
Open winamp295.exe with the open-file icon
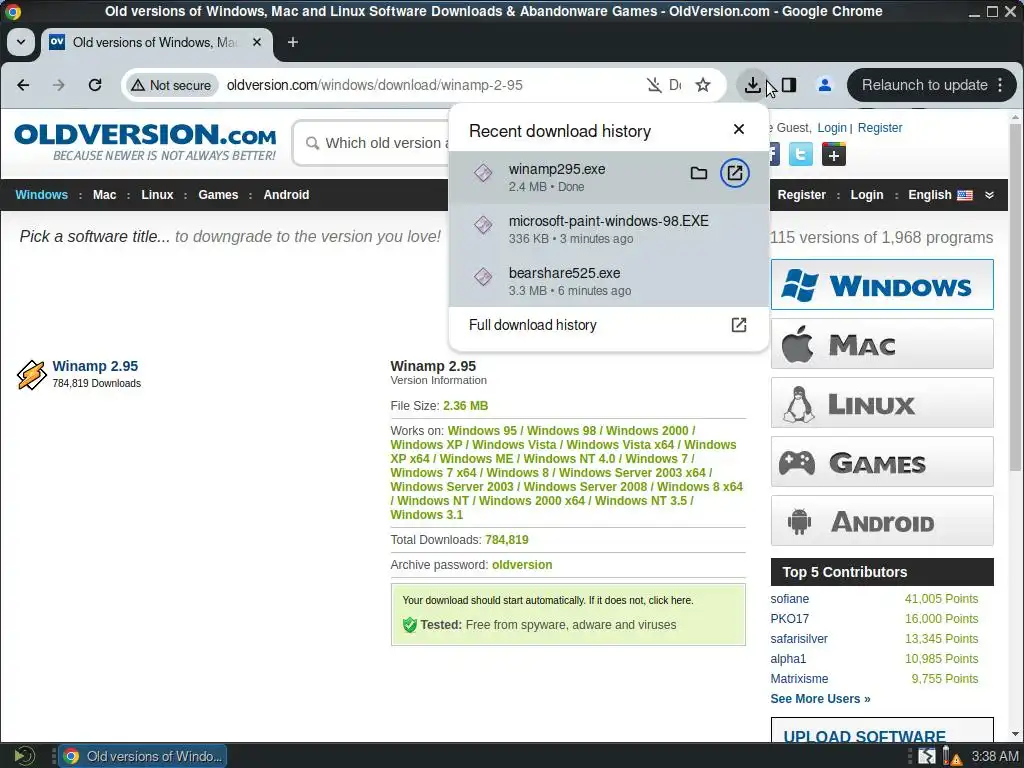(735, 173)
